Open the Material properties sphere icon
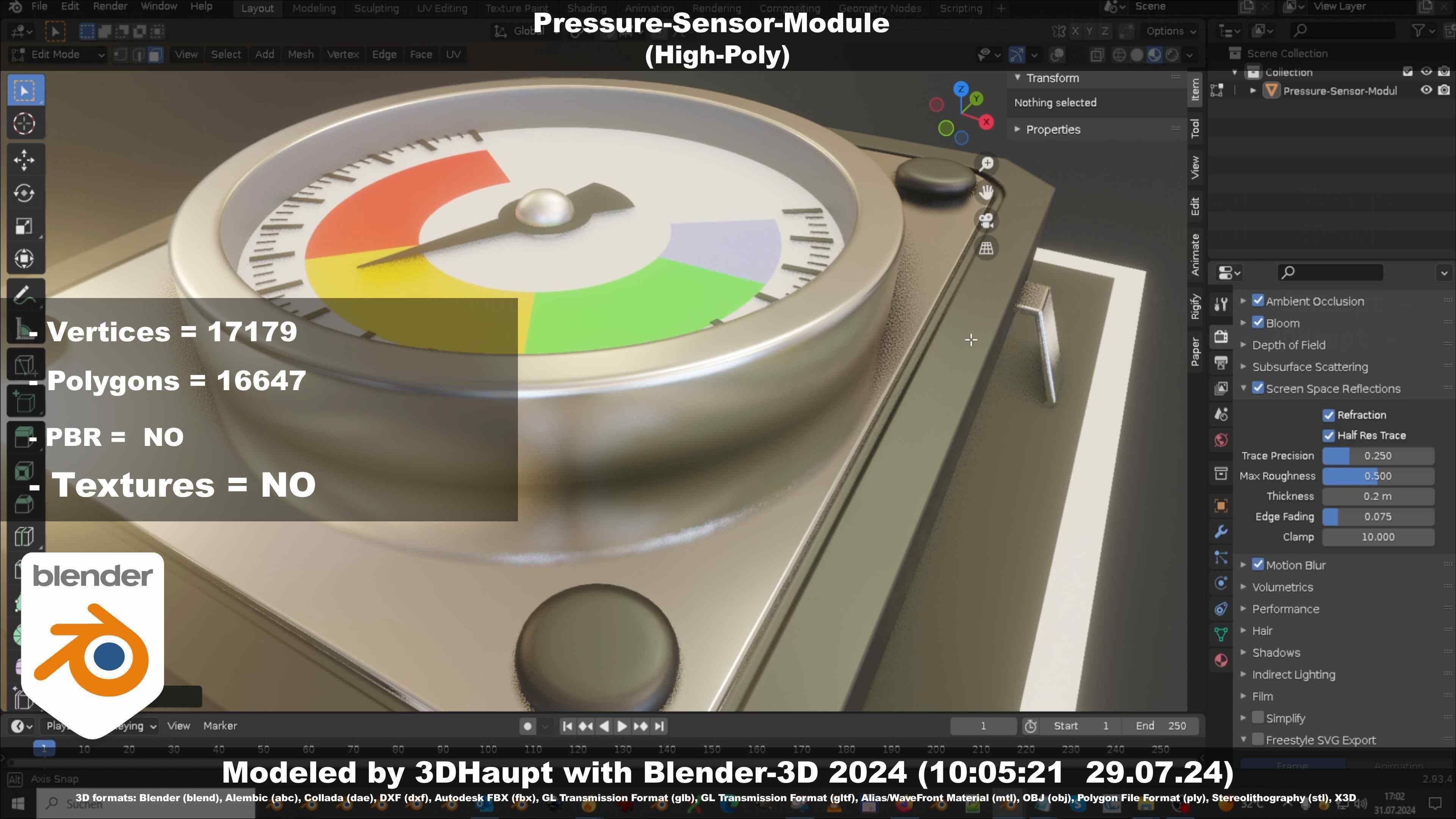The height and width of the screenshot is (819, 1456). (x=1221, y=660)
